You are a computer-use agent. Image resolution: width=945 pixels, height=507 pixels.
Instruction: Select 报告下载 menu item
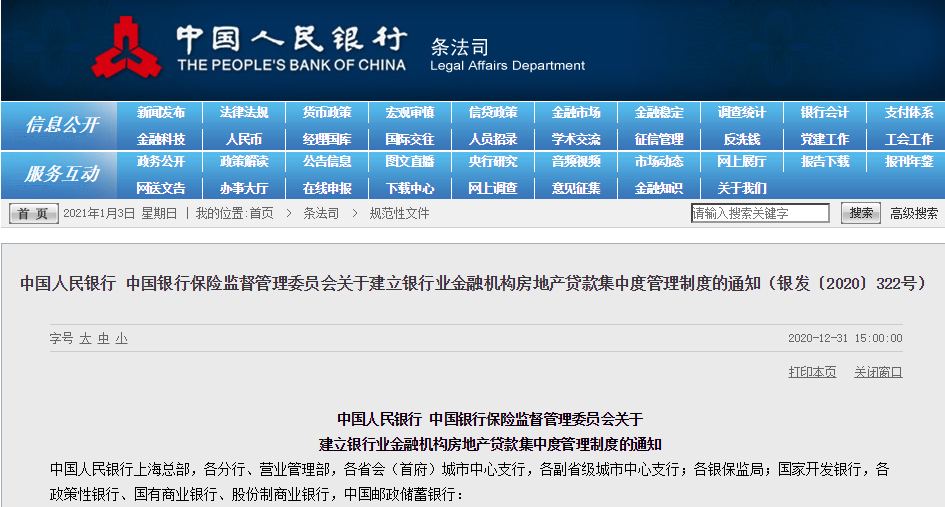pyautogui.click(x=825, y=162)
